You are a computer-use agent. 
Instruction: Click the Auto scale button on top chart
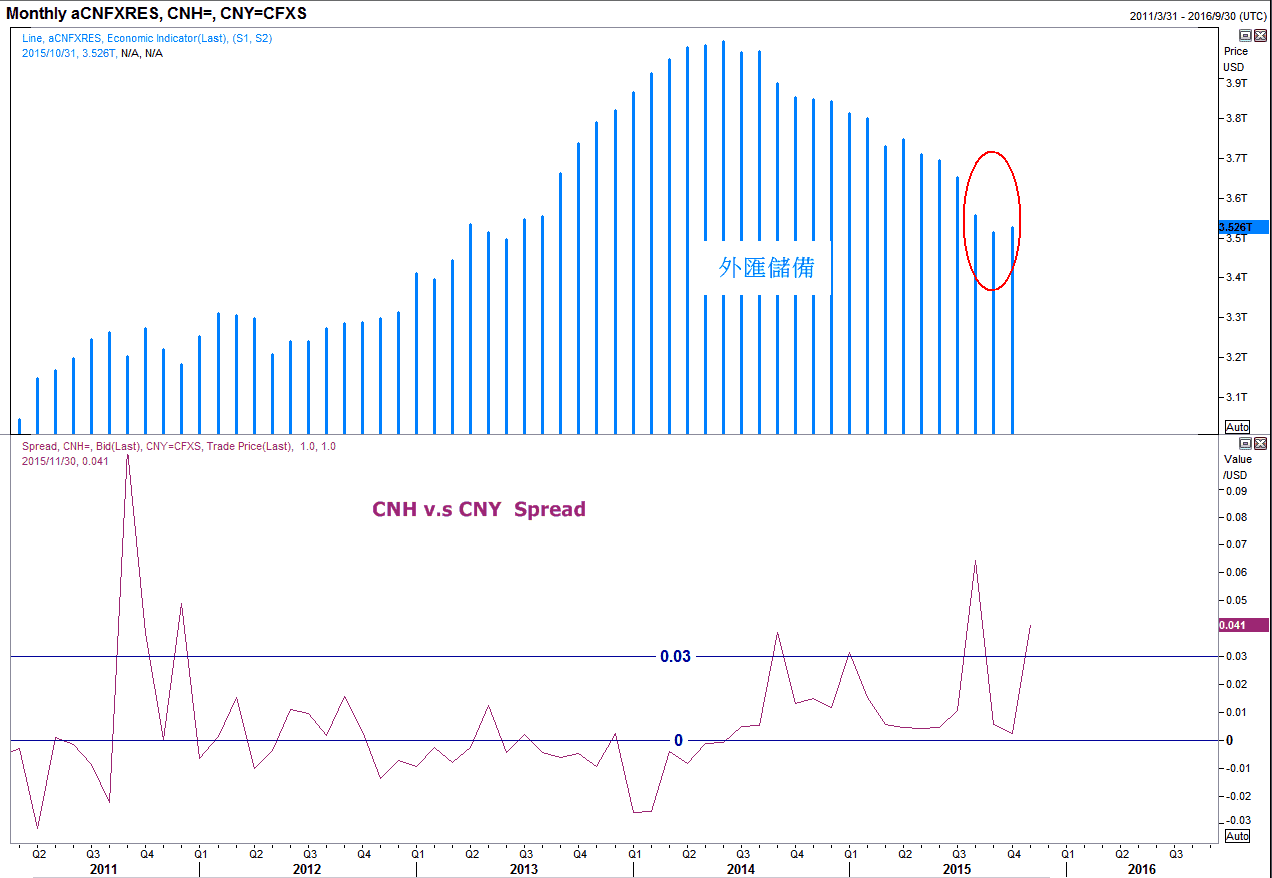click(x=1237, y=427)
